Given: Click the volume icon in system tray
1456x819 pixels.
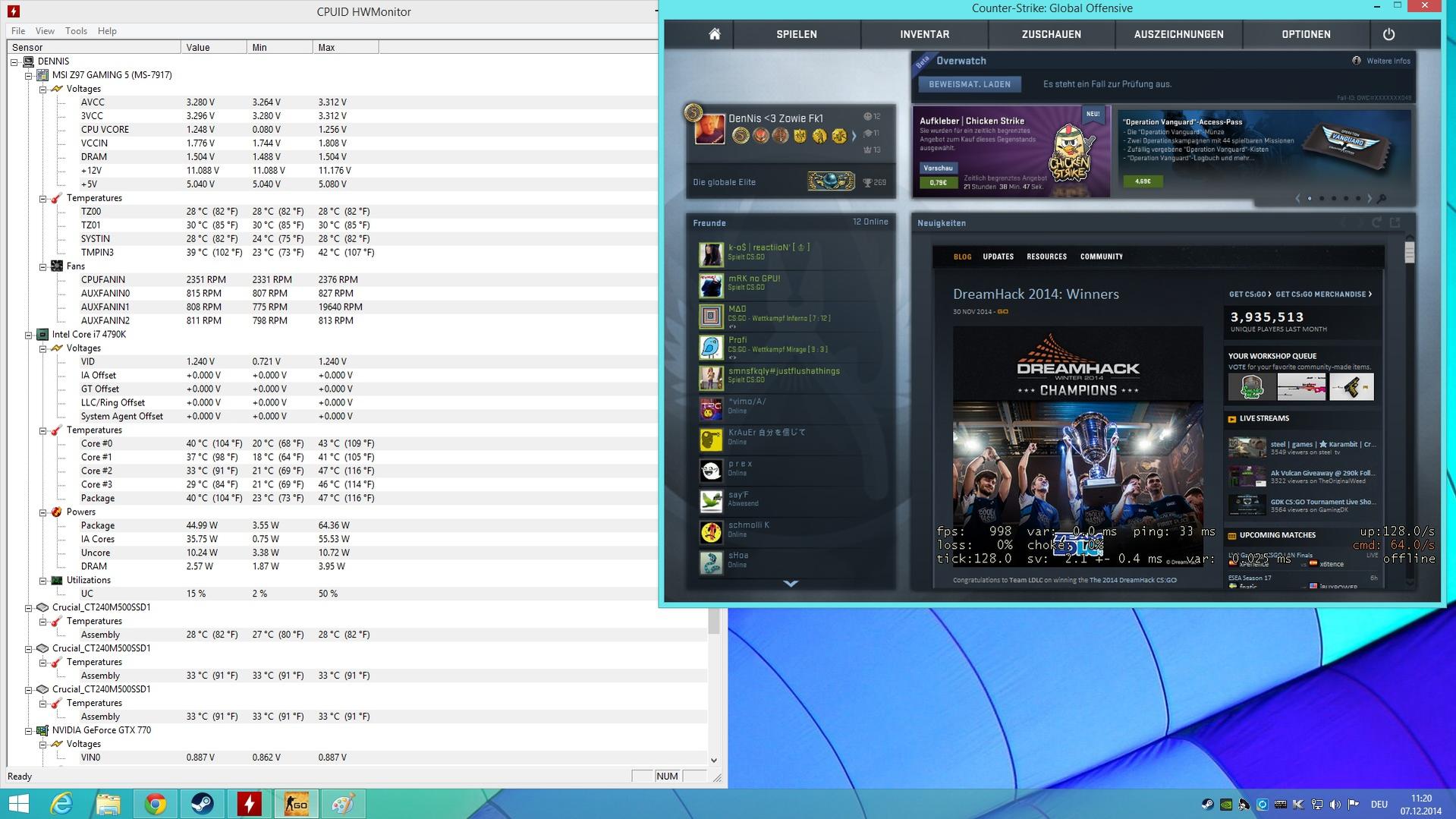Looking at the screenshot, I should pos(1335,804).
